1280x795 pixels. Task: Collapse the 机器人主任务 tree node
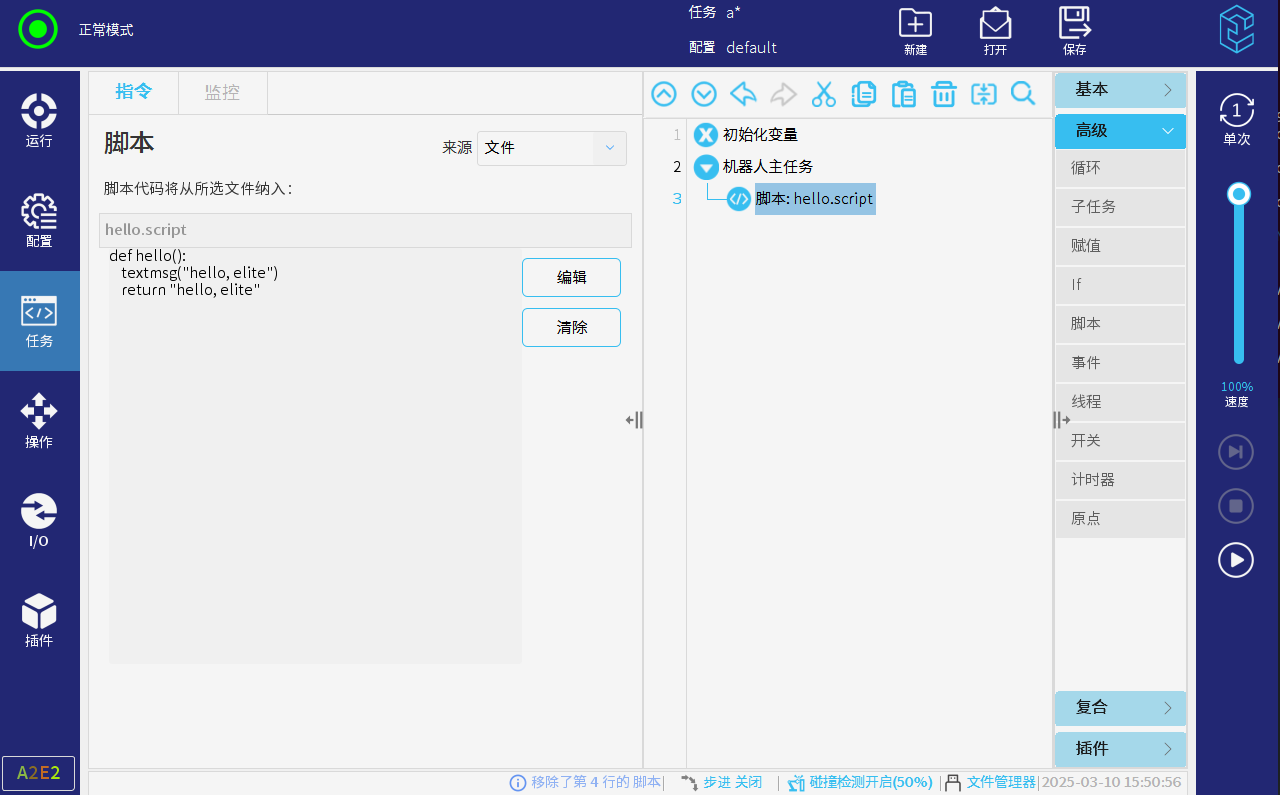706,167
